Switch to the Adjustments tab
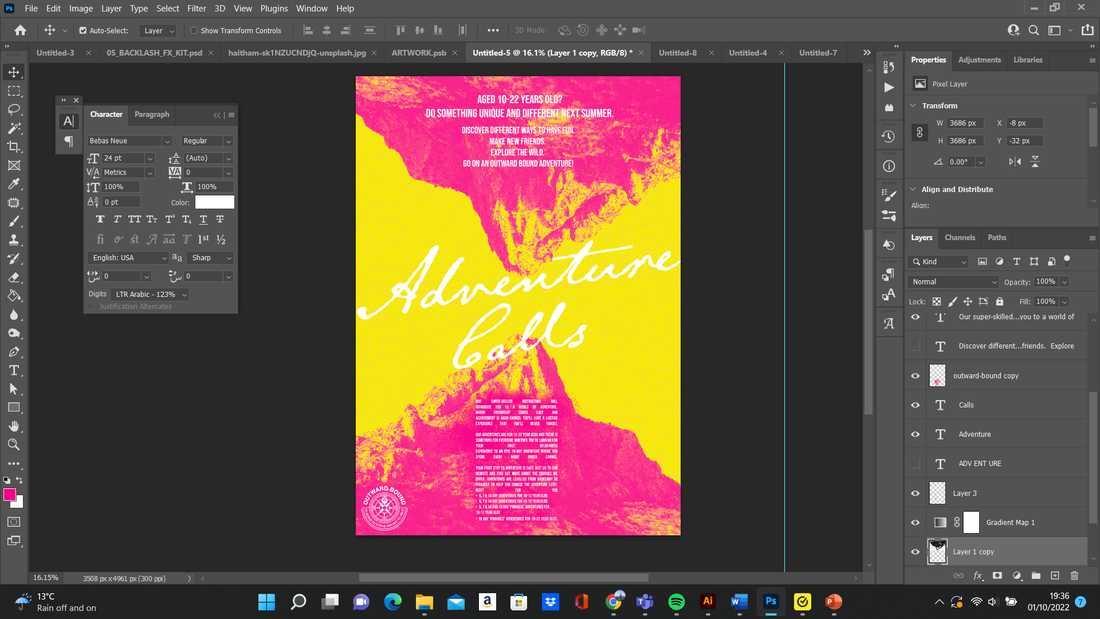The height and width of the screenshot is (619, 1100). [x=979, y=60]
